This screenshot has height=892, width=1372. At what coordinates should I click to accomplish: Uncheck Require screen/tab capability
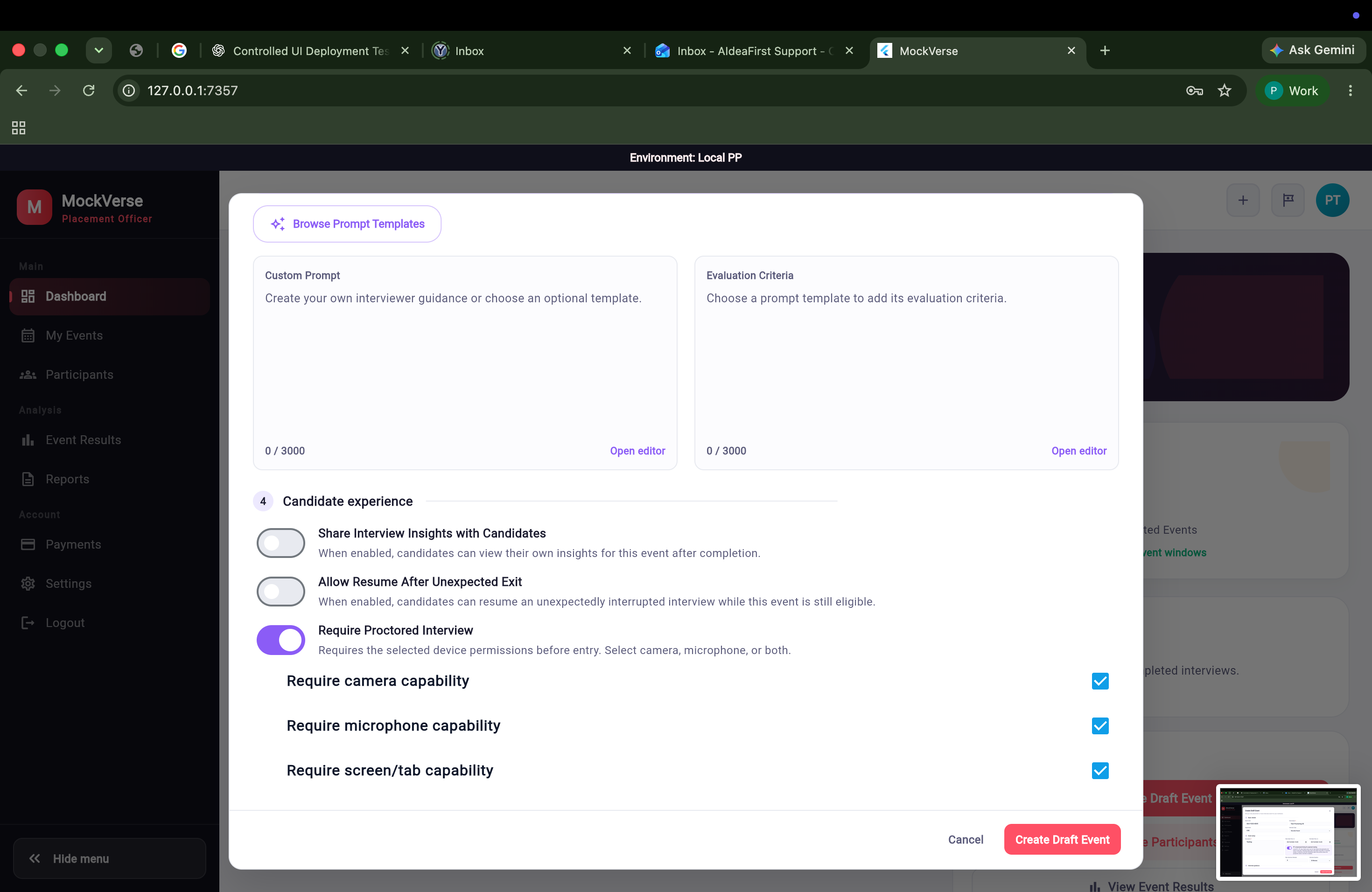[x=1100, y=770]
